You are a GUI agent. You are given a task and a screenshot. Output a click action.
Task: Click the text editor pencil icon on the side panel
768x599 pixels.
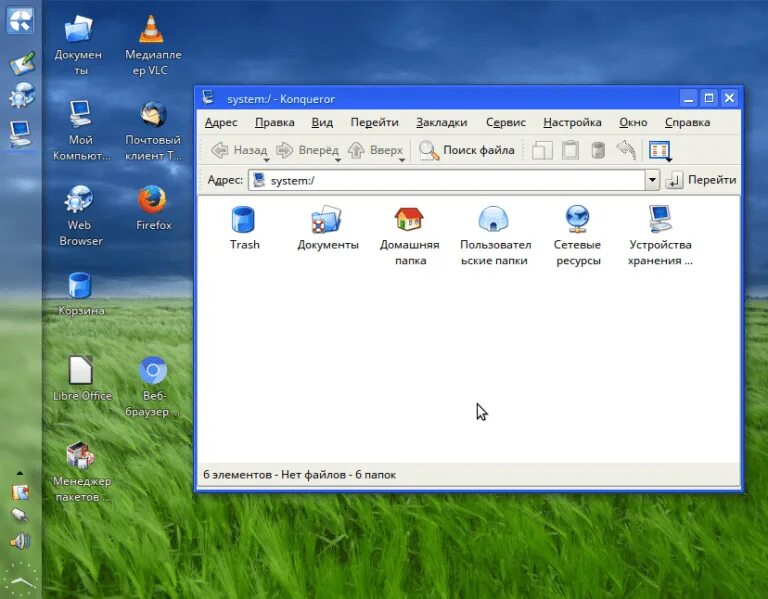click(x=22, y=63)
